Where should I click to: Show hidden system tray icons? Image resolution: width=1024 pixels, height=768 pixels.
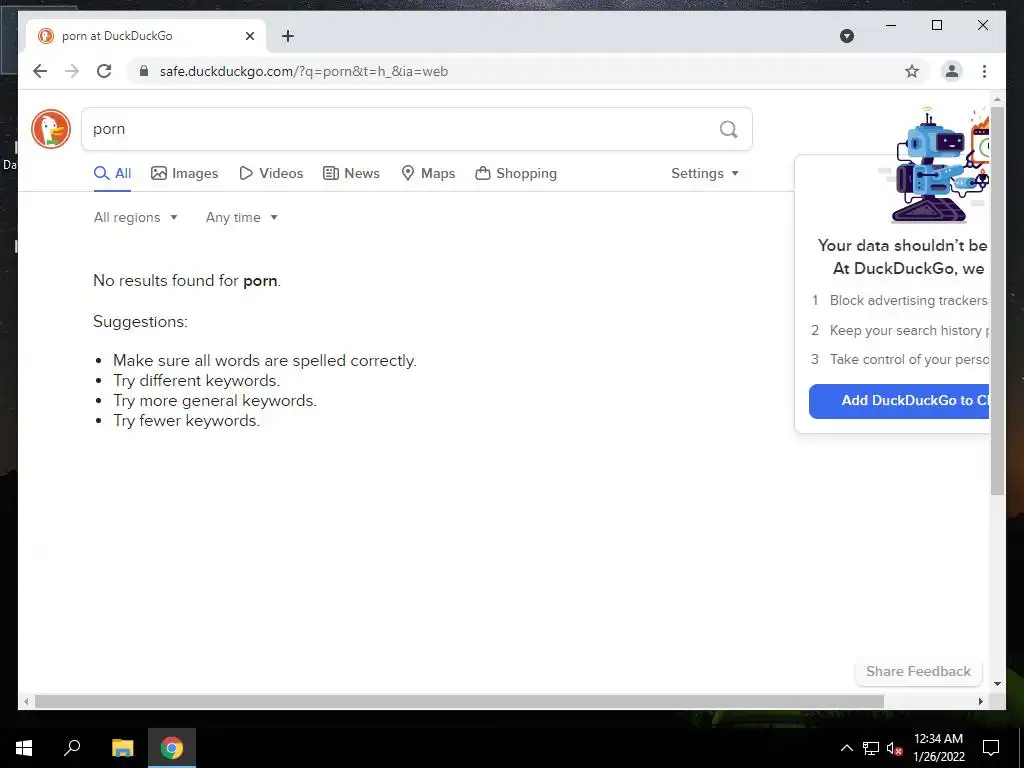846,748
